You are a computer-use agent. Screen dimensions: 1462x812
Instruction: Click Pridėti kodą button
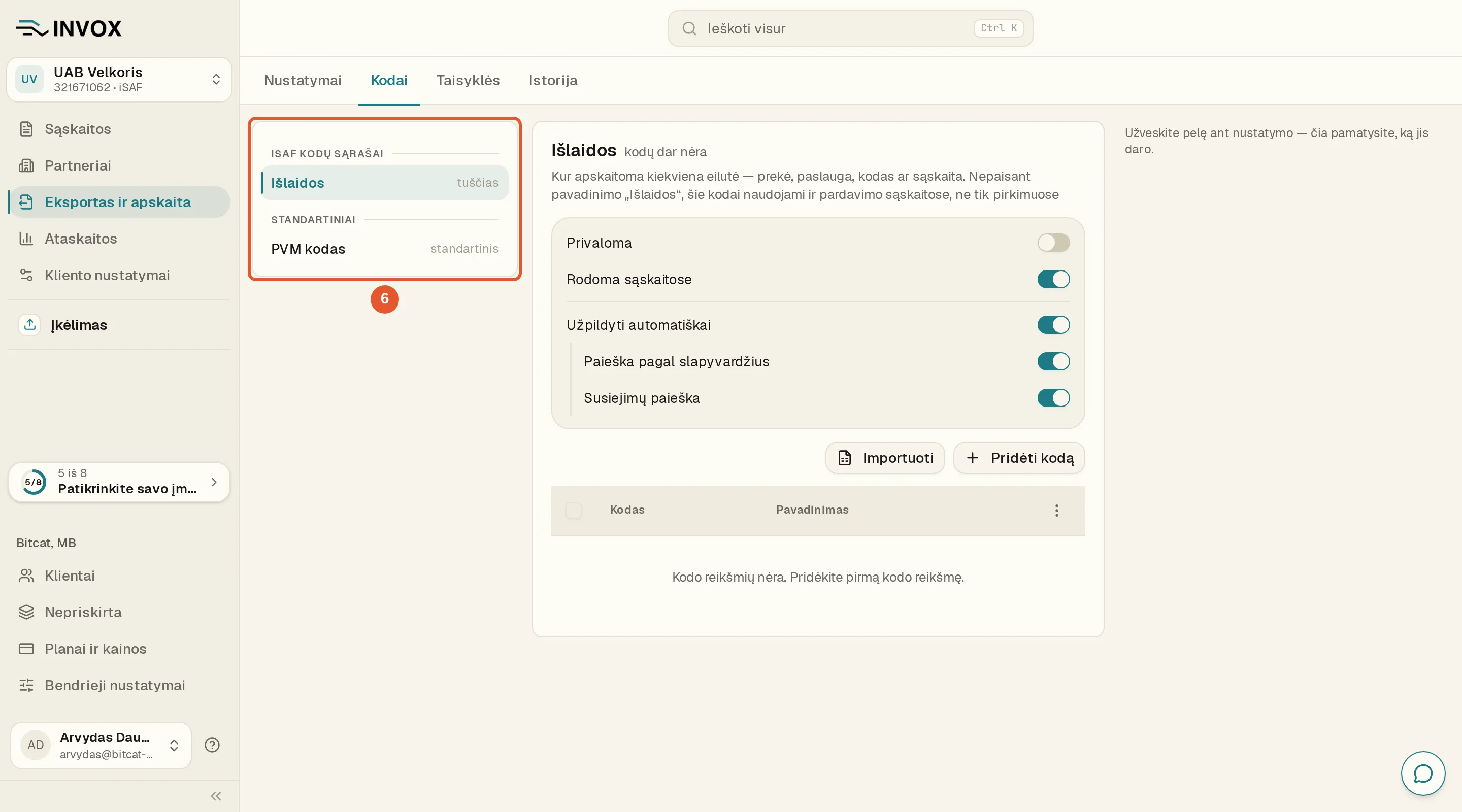pyautogui.click(x=1019, y=458)
